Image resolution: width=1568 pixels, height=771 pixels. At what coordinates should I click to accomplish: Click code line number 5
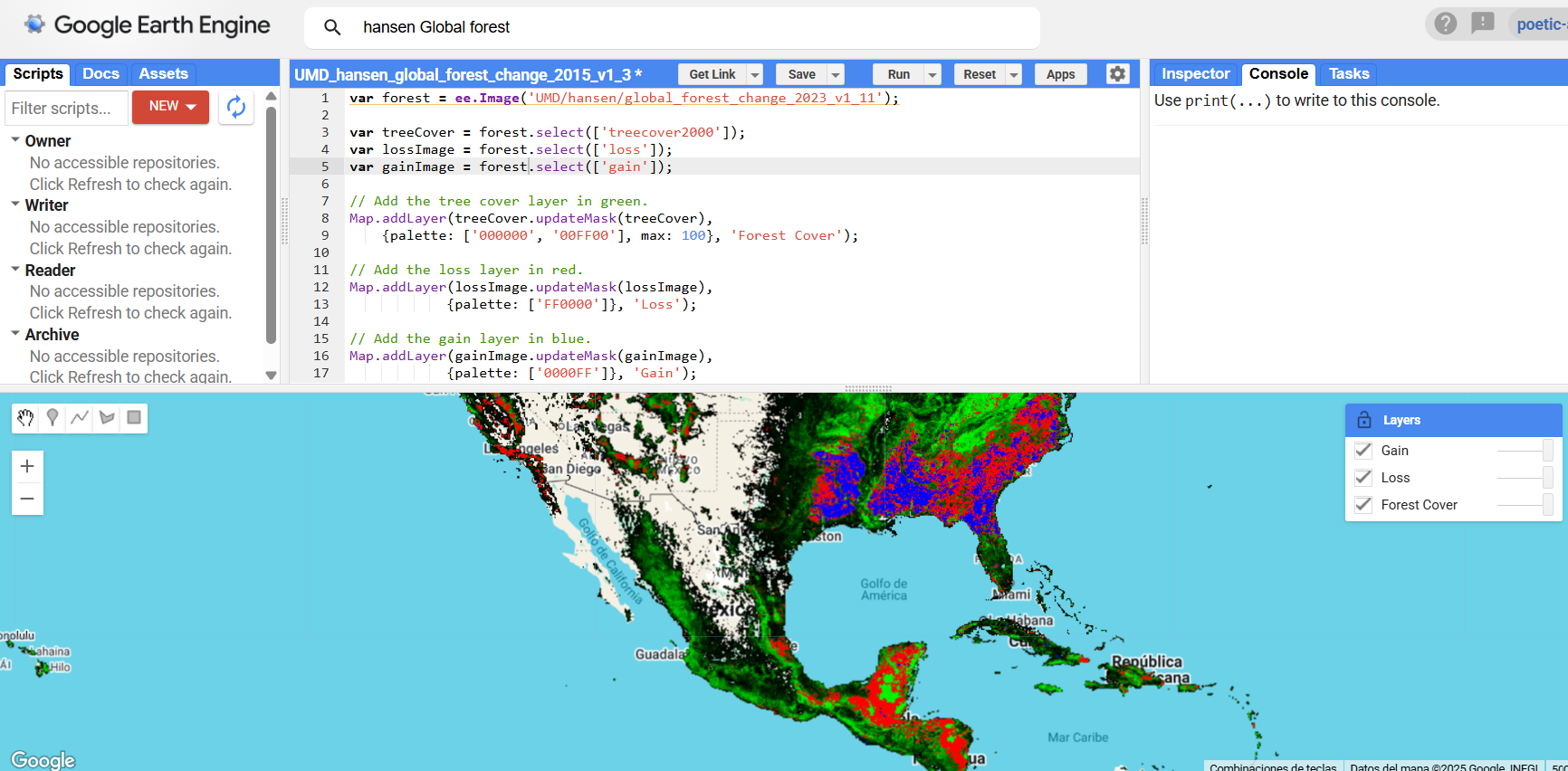coord(324,167)
